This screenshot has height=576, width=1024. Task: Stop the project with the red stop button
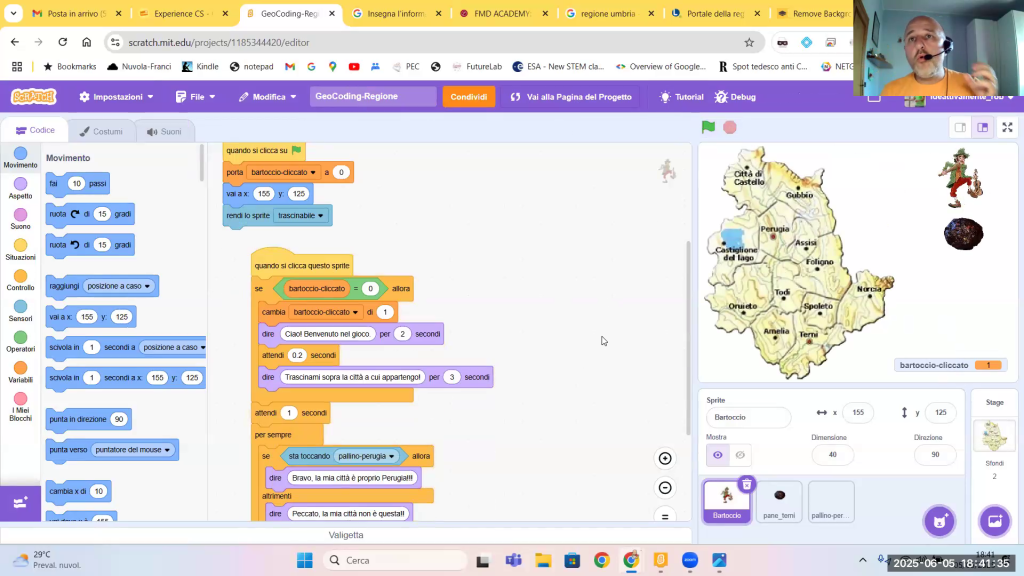click(729, 127)
